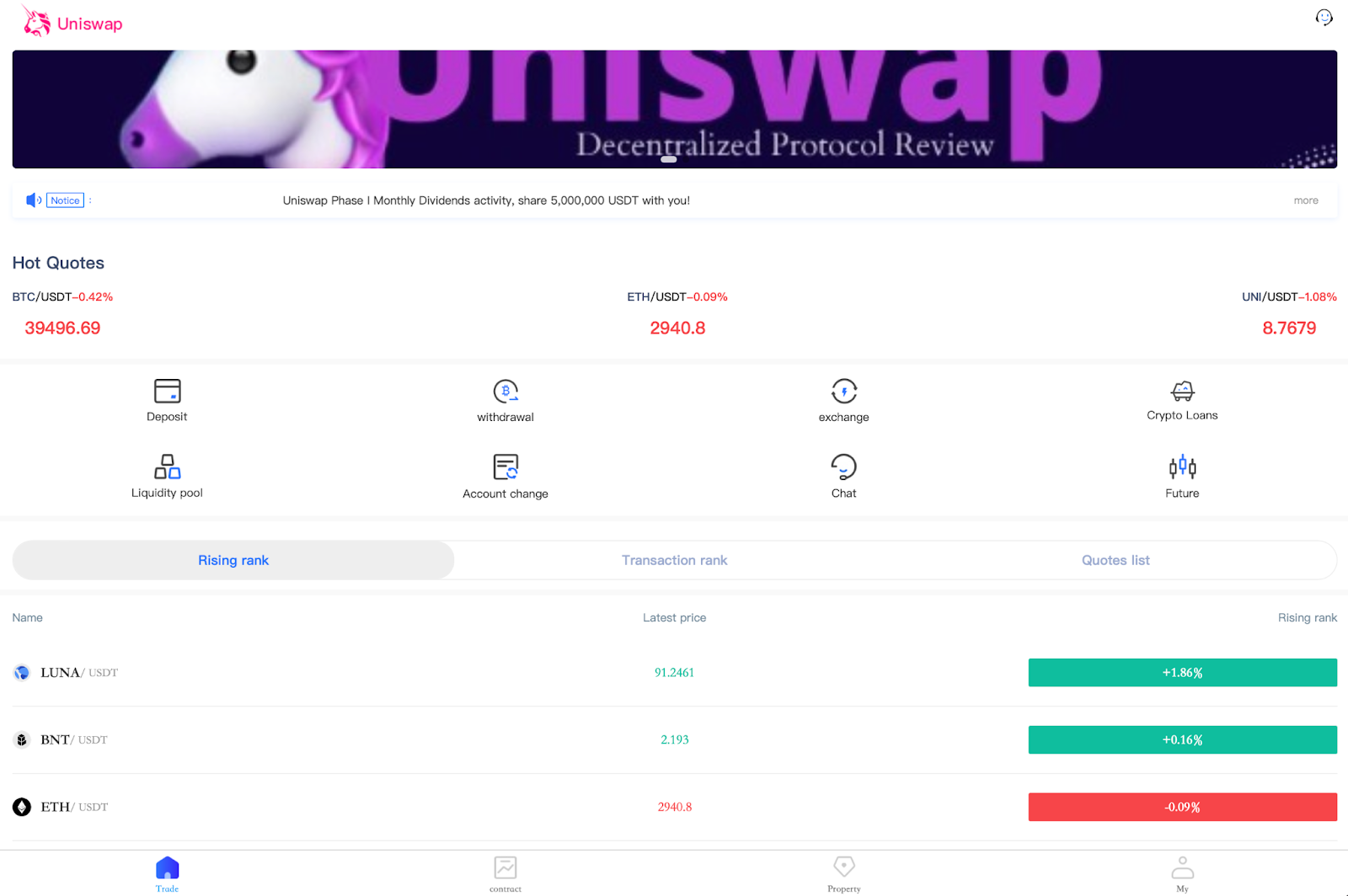
Task: Open the Future candlestick icon
Action: pyautogui.click(x=1182, y=467)
